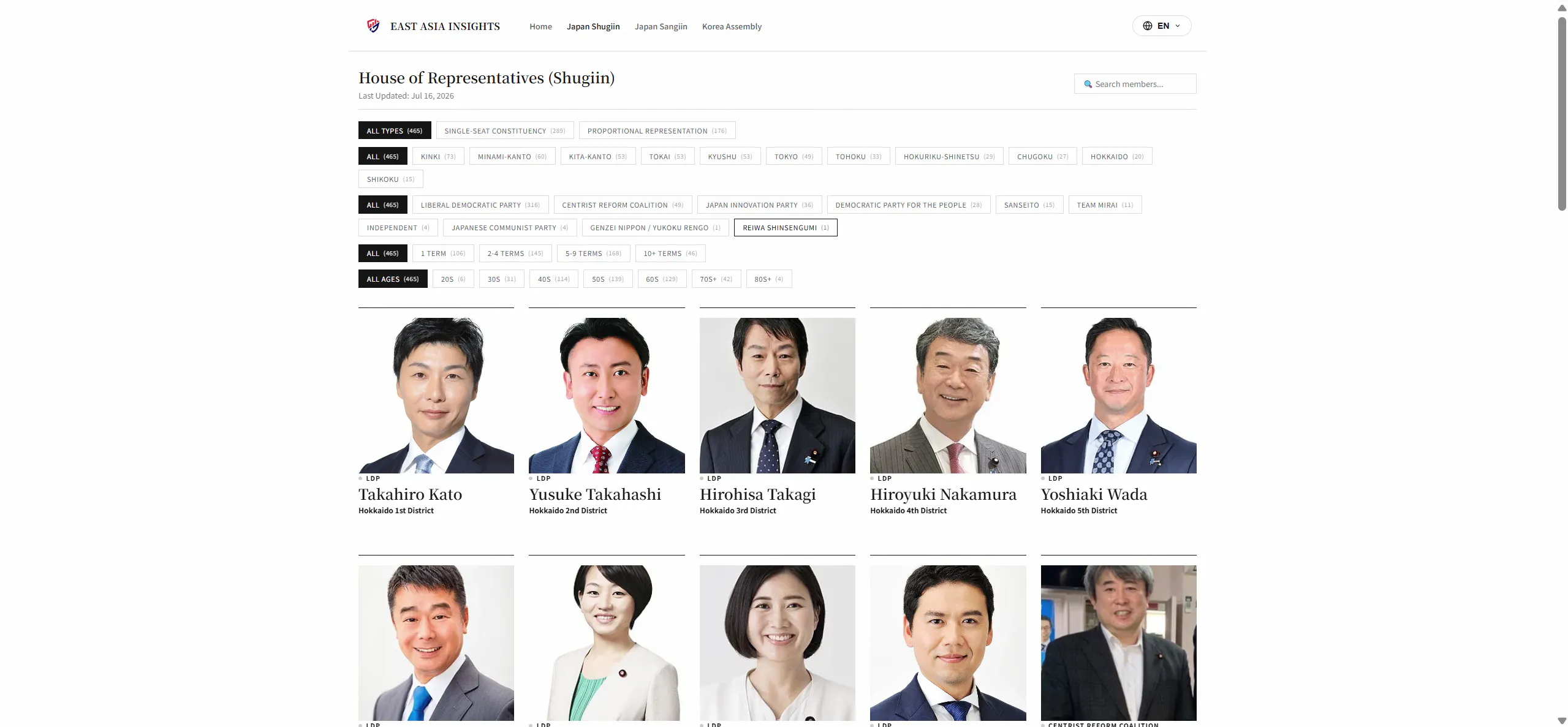Filter ages by 30s
This screenshot has height=727, width=1568.
501,279
